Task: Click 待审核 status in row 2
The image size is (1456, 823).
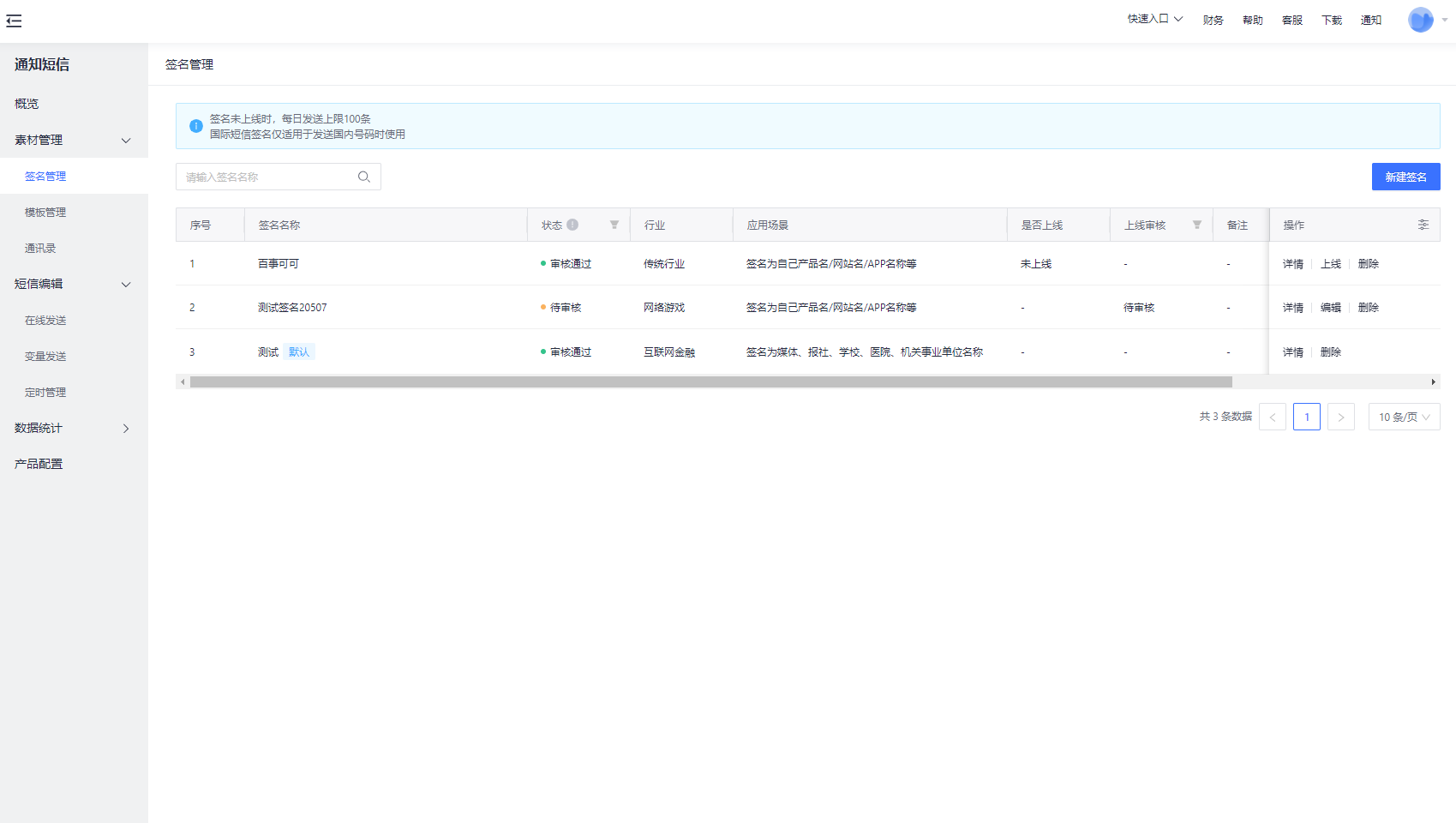Action: point(561,308)
